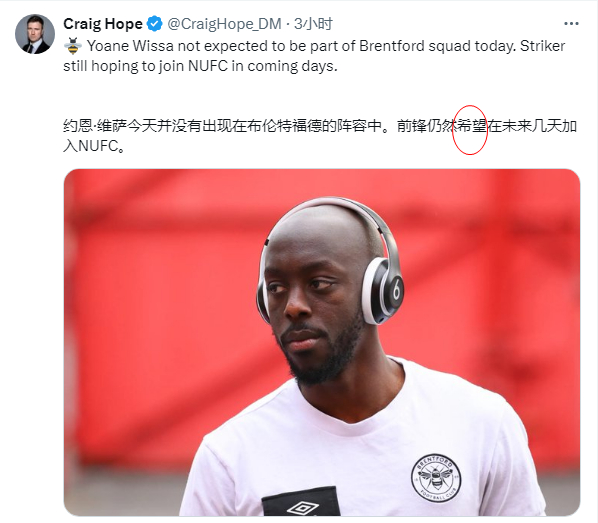Click the 3小时 timestamp
Screen dimensions: 598x523
click(x=313, y=24)
